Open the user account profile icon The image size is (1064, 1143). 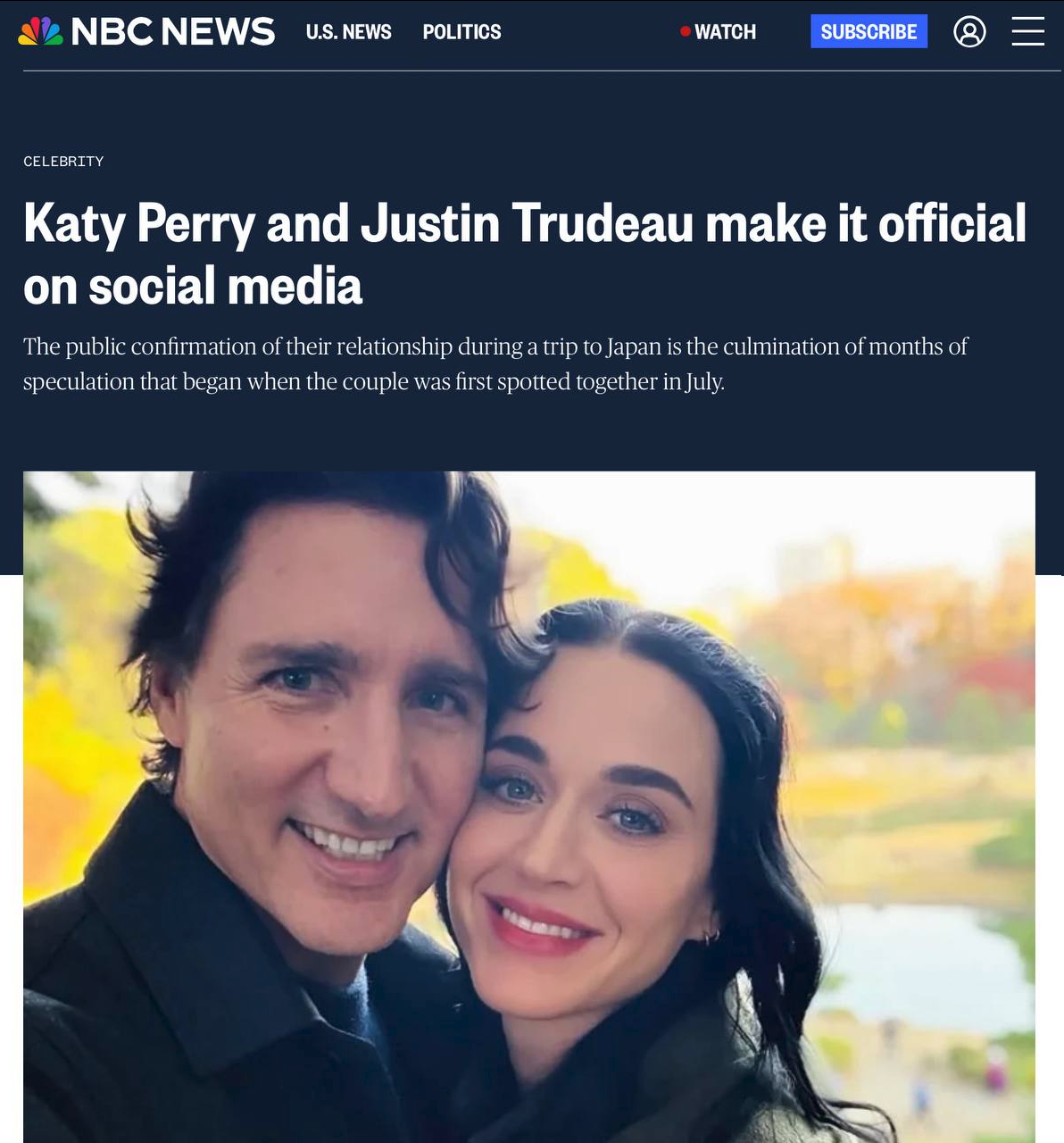tap(969, 32)
